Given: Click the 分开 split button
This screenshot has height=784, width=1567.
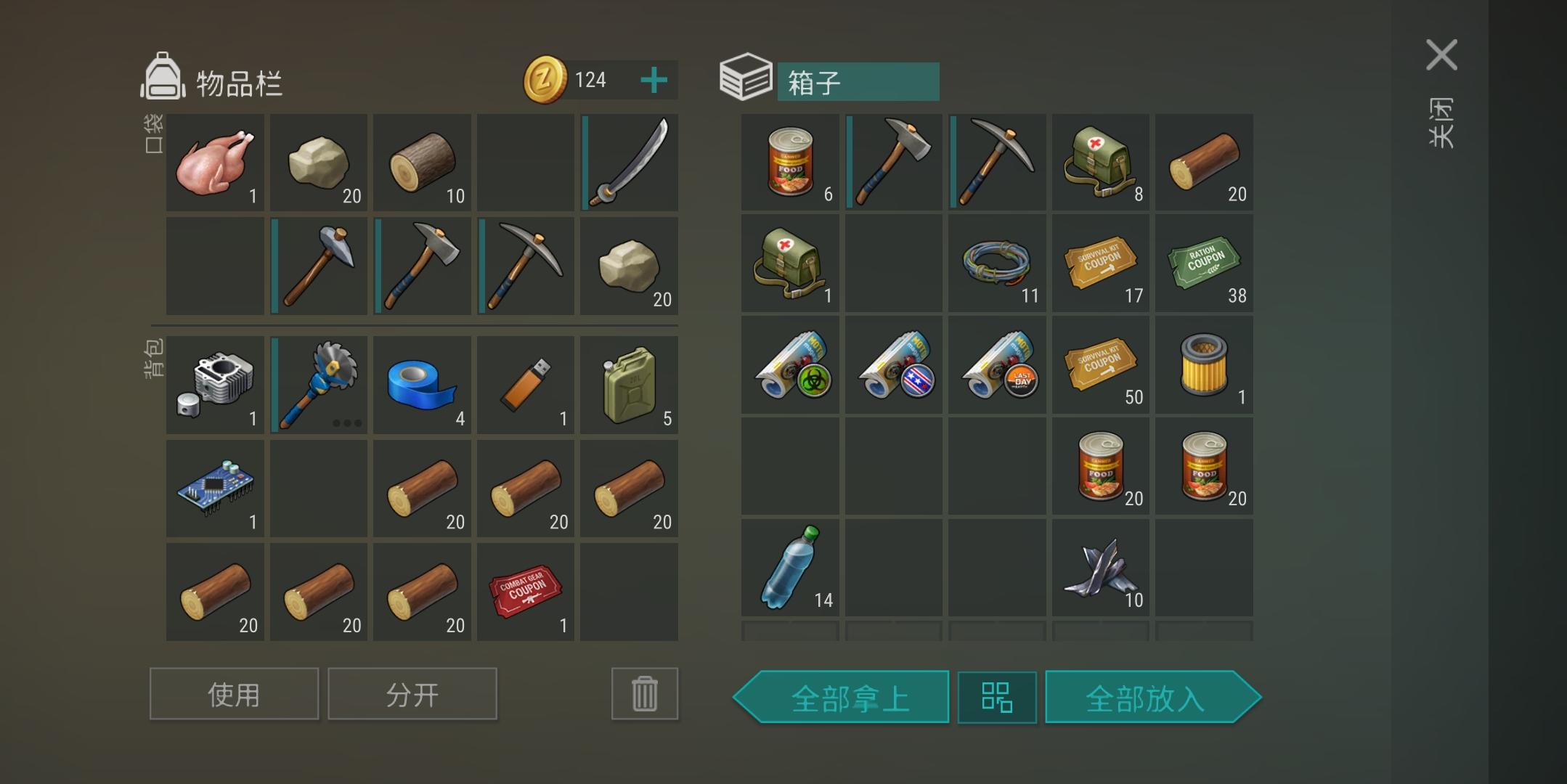Looking at the screenshot, I should [412, 694].
